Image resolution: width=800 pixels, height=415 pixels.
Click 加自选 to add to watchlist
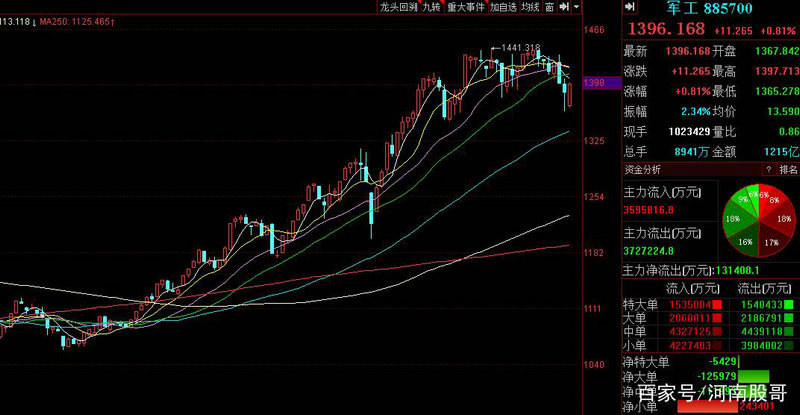click(503, 7)
